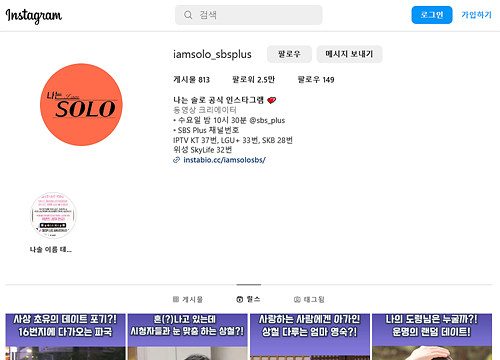Screen dimensions: 500x360
Task: Click the blue 로그인 button
Action: point(432,15)
